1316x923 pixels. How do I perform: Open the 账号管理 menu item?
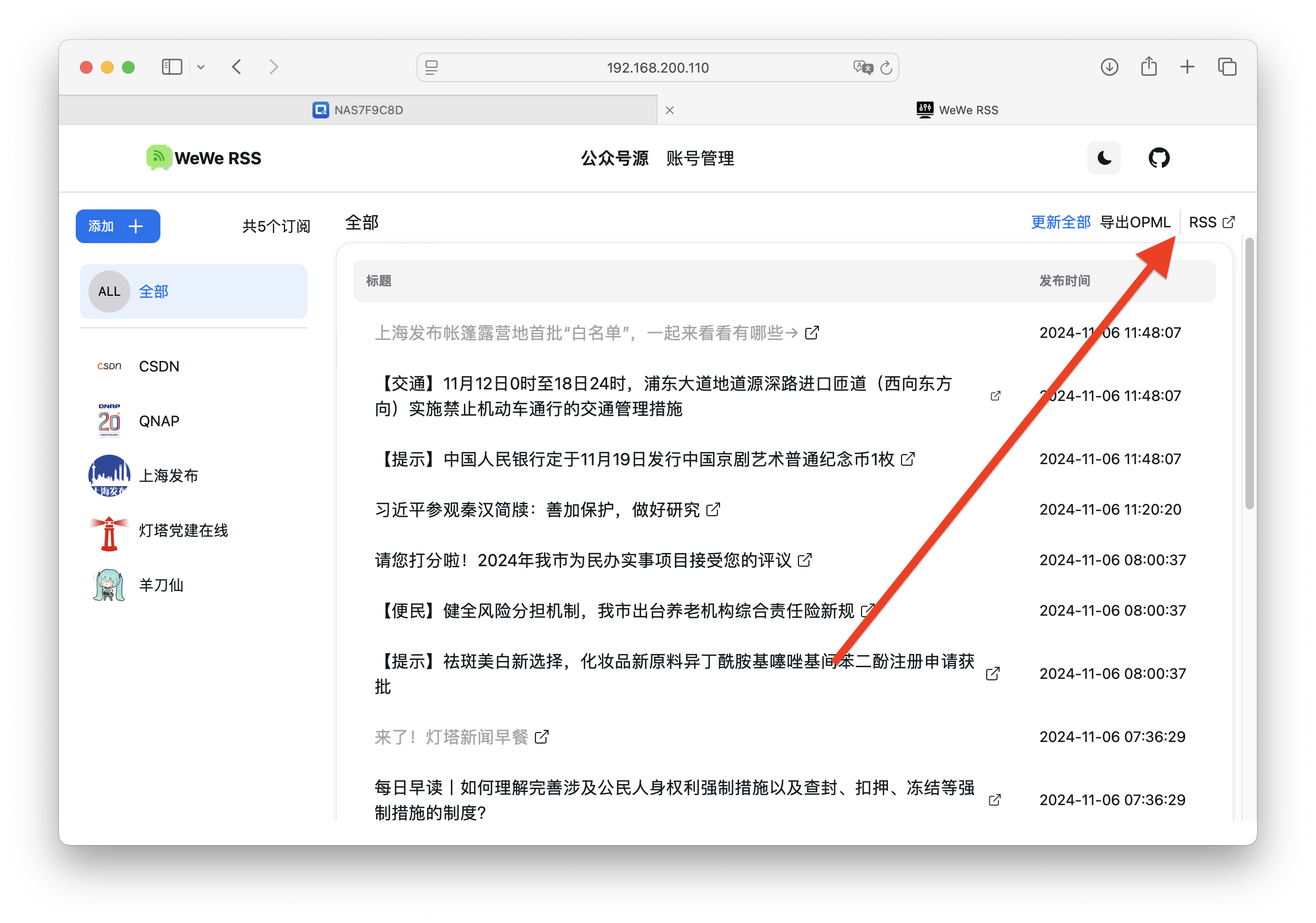(x=700, y=158)
